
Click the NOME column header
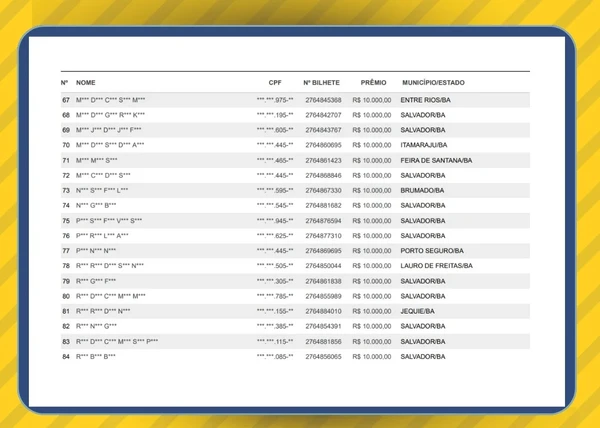[x=86, y=83]
